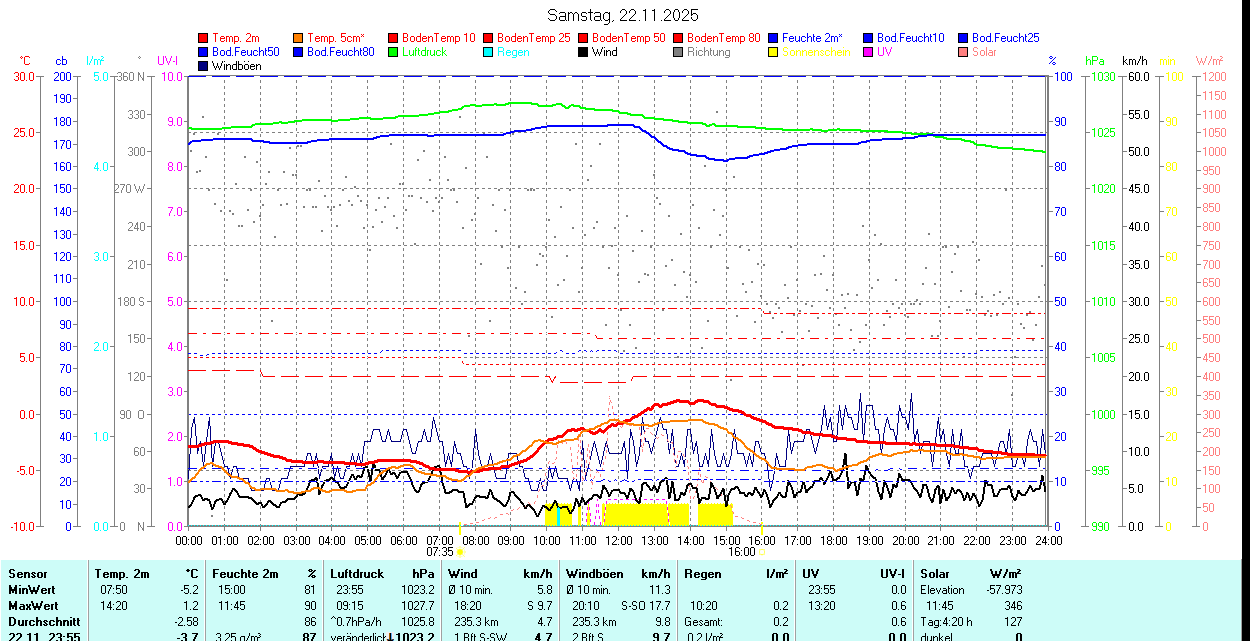The height and width of the screenshot is (641, 1250).
Task: Click the red Temp. 2m legend swatch
Action: click(204, 38)
